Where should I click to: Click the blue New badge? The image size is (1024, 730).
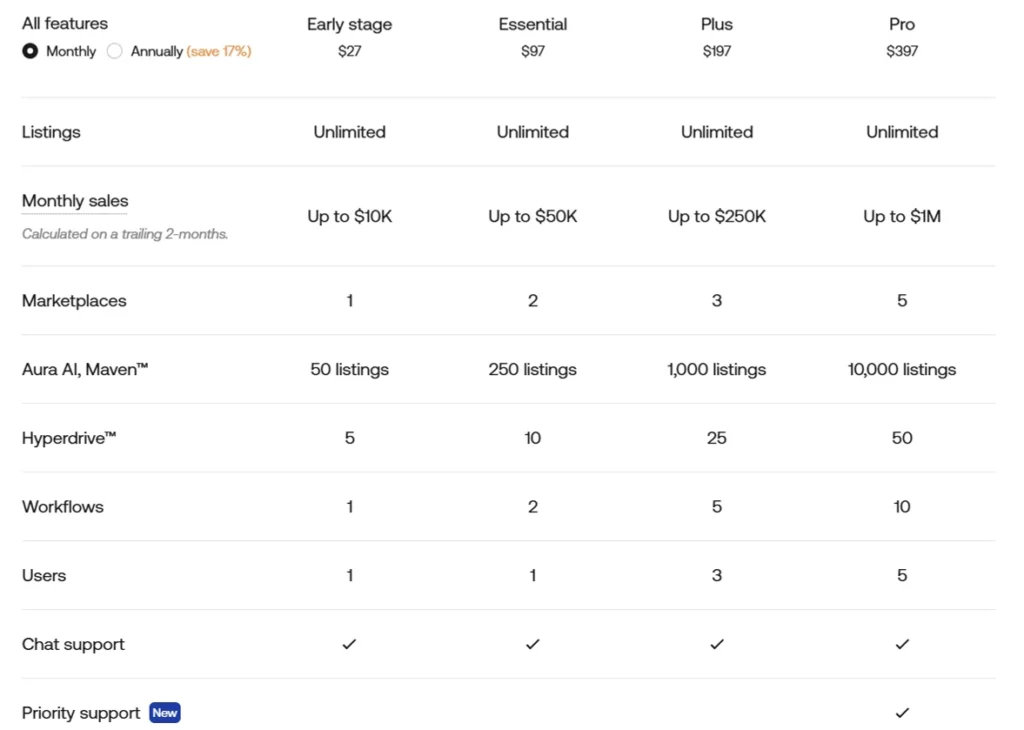point(164,713)
